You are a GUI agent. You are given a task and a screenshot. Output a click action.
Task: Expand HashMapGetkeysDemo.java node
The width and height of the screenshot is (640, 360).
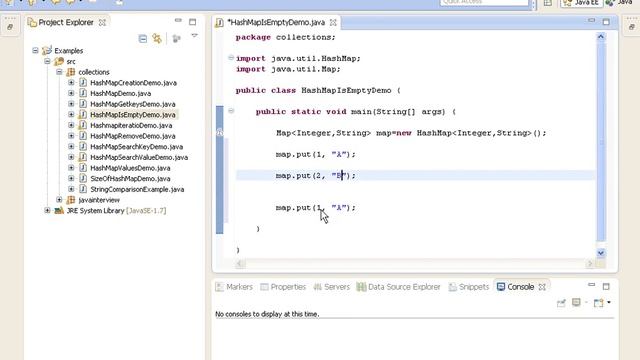(71, 104)
